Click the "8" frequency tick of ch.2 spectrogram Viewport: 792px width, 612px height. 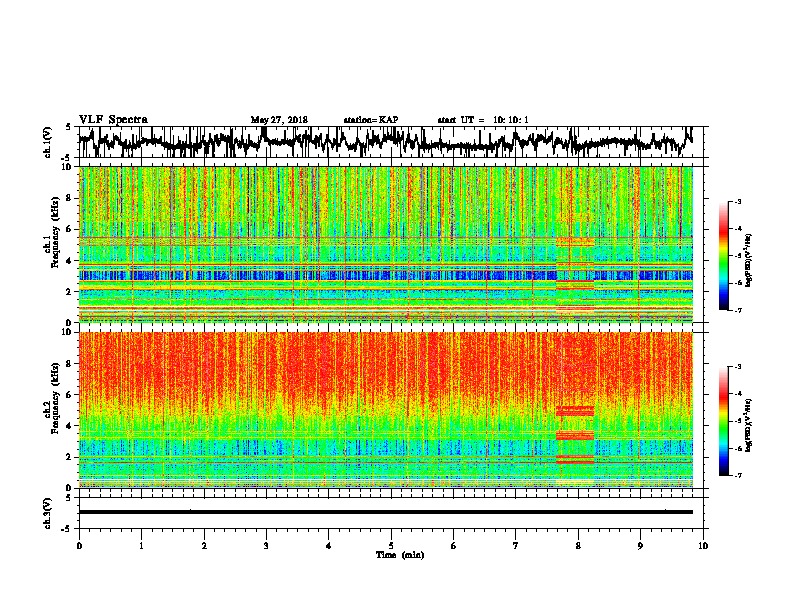pos(70,364)
